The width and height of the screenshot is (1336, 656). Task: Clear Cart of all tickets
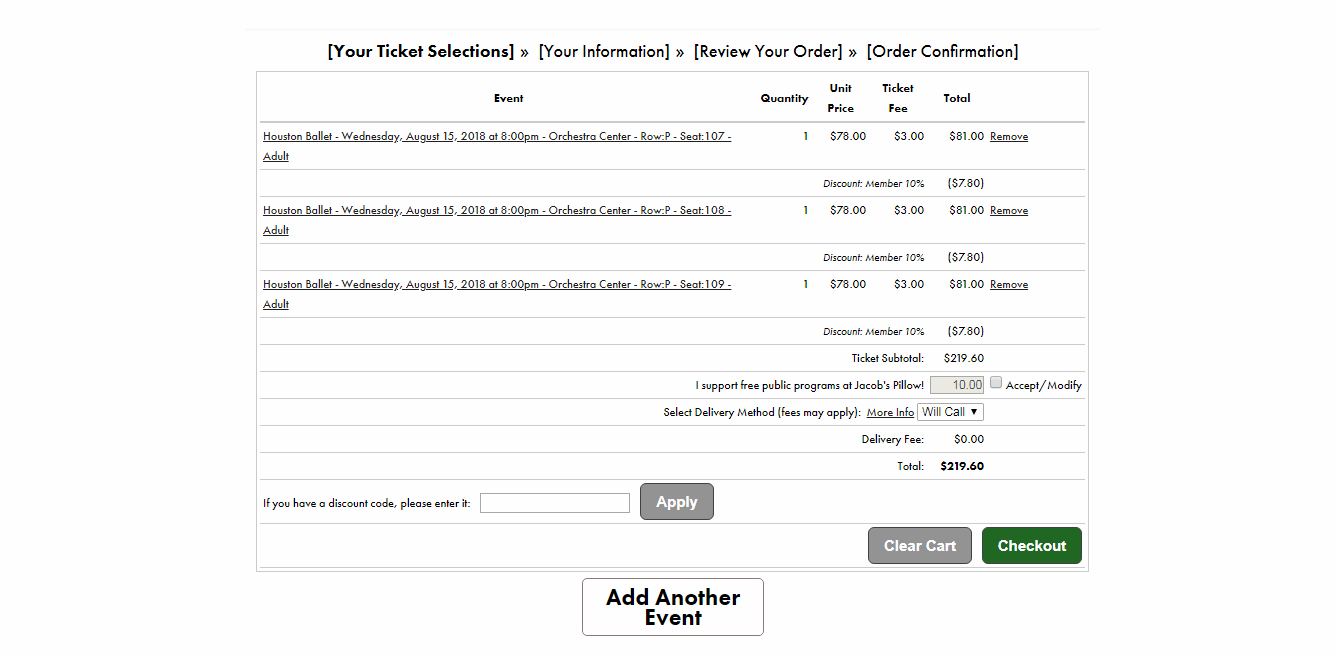pyautogui.click(x=920, y=546)
